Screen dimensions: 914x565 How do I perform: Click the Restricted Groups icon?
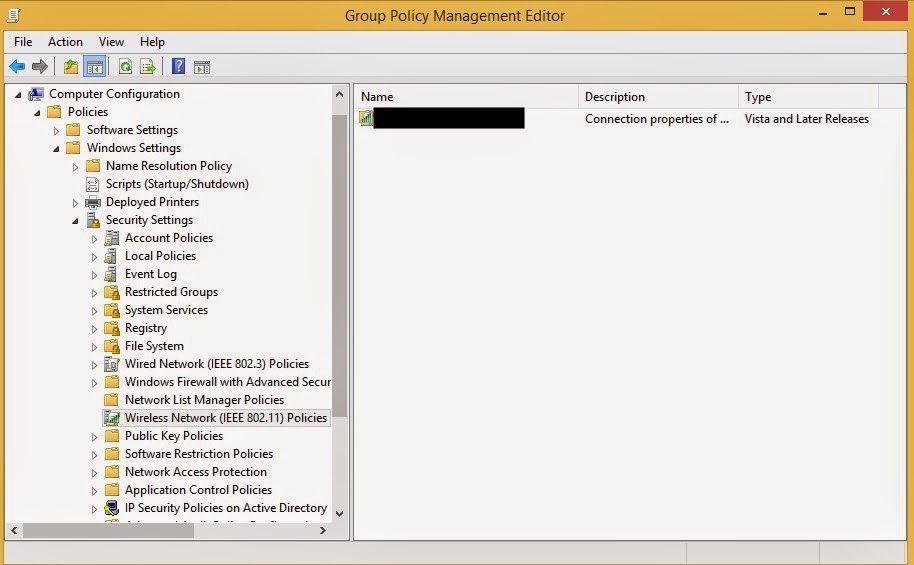tap(111, 292)
